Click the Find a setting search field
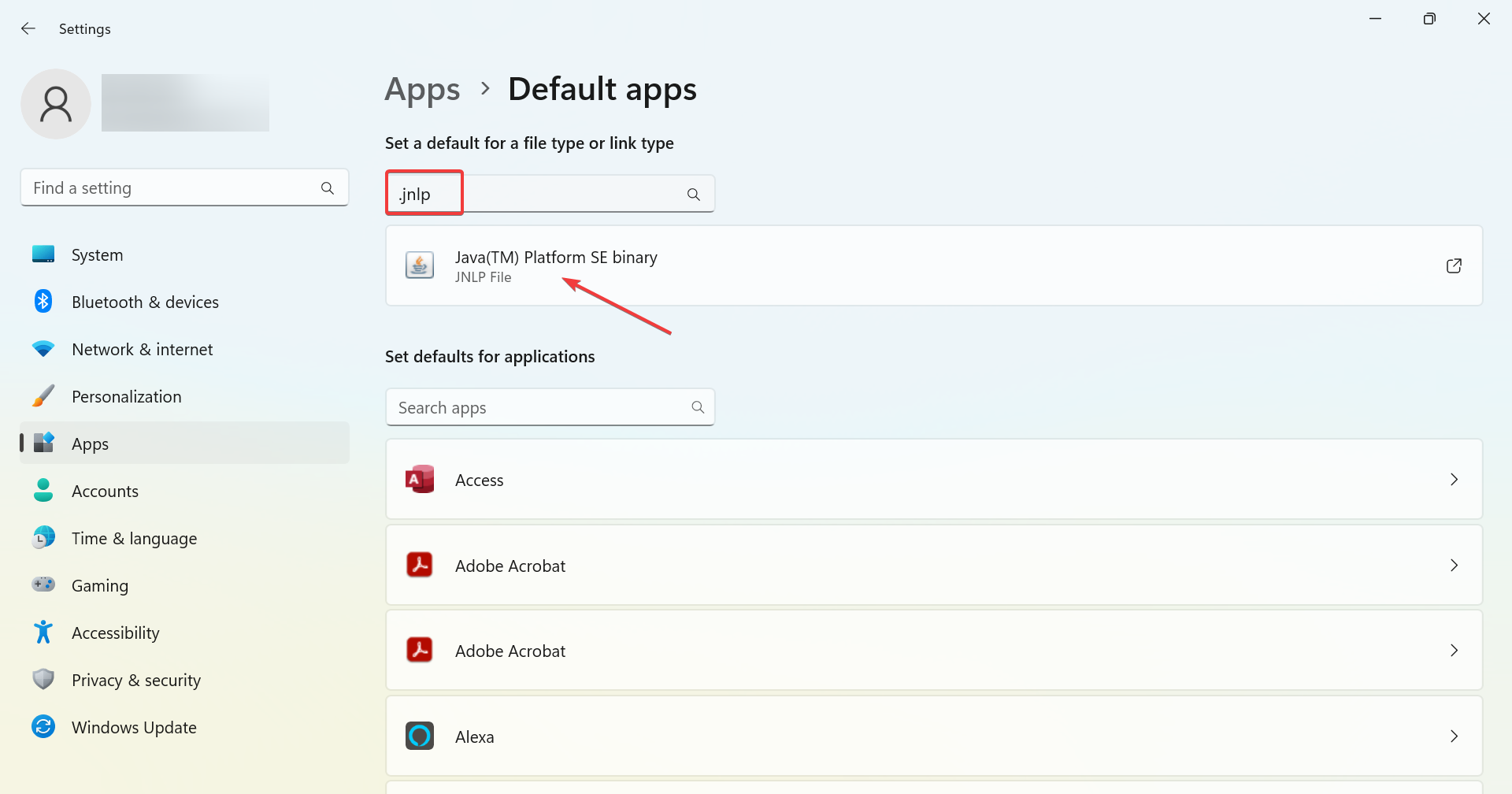The image size is (1512, 794). tap(184, 187)
